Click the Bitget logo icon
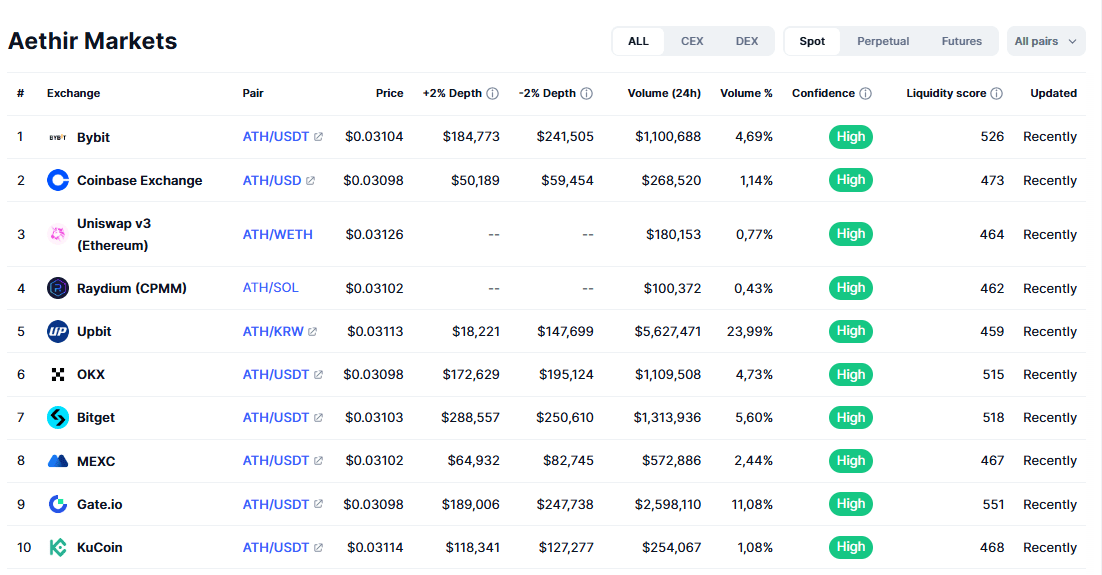Screen dimensions: 1102x575 click(x=58, y=418)
